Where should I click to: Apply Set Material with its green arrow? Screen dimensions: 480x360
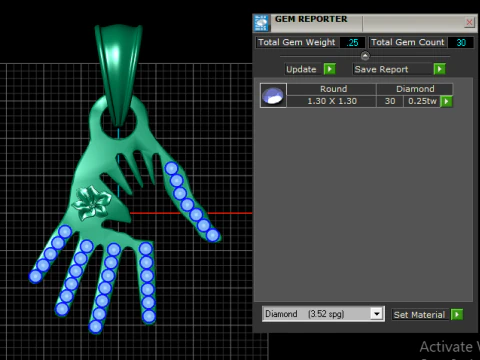click(x=457, y=314)
